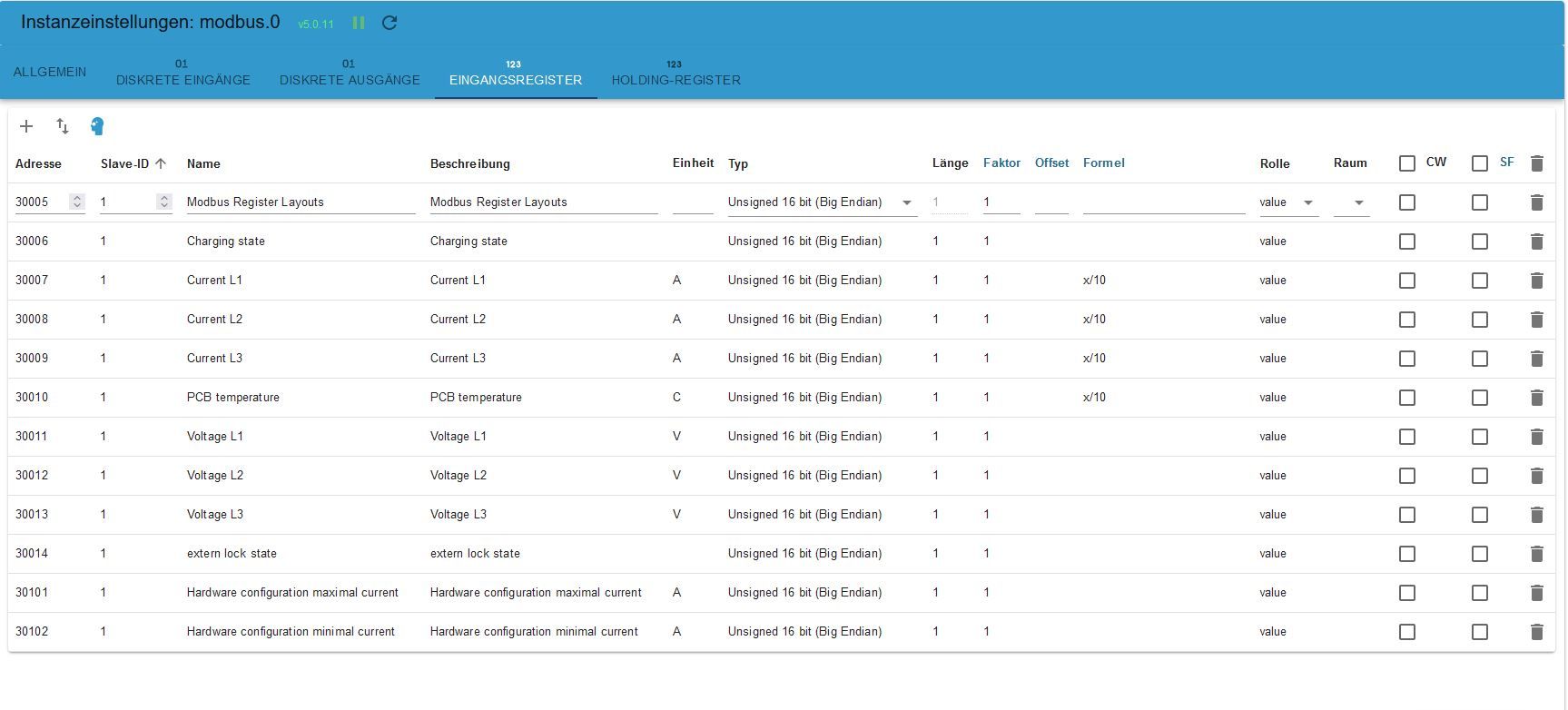Image resolution: width=1568 pixels, height=710 pixels.
Task: Delete the Current L2 row
Action: click(x=1536, y=320)
